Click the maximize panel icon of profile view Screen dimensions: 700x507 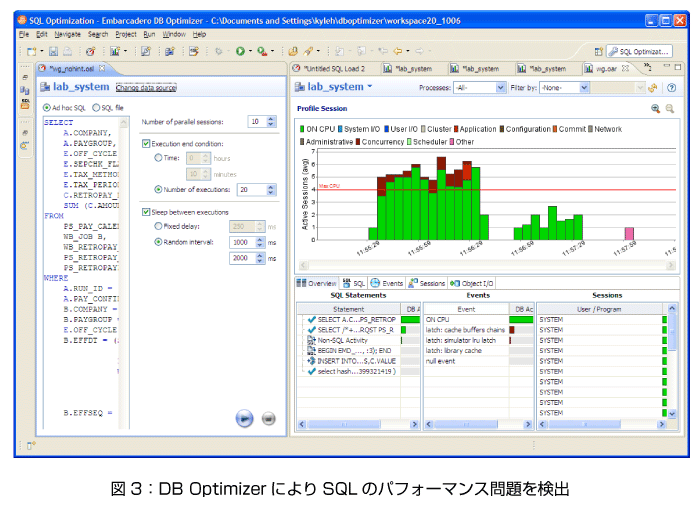(678, 67)
